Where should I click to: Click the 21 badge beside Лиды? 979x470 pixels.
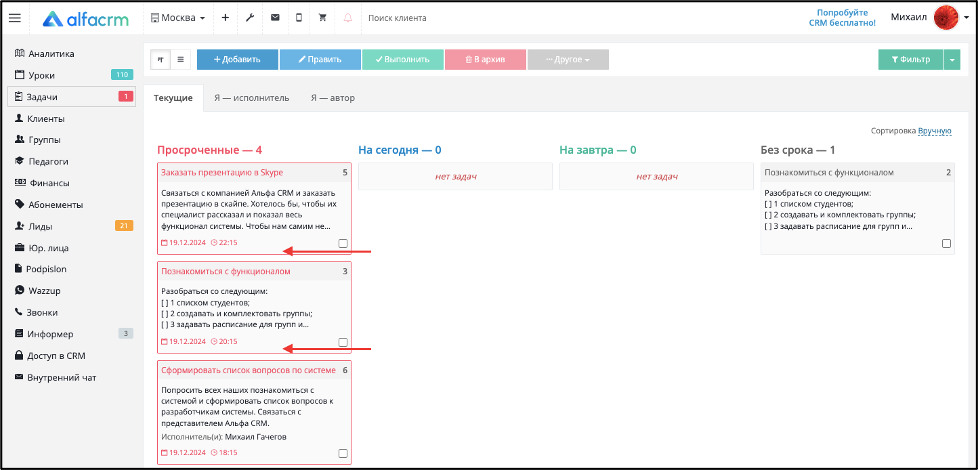click(124, 226)
